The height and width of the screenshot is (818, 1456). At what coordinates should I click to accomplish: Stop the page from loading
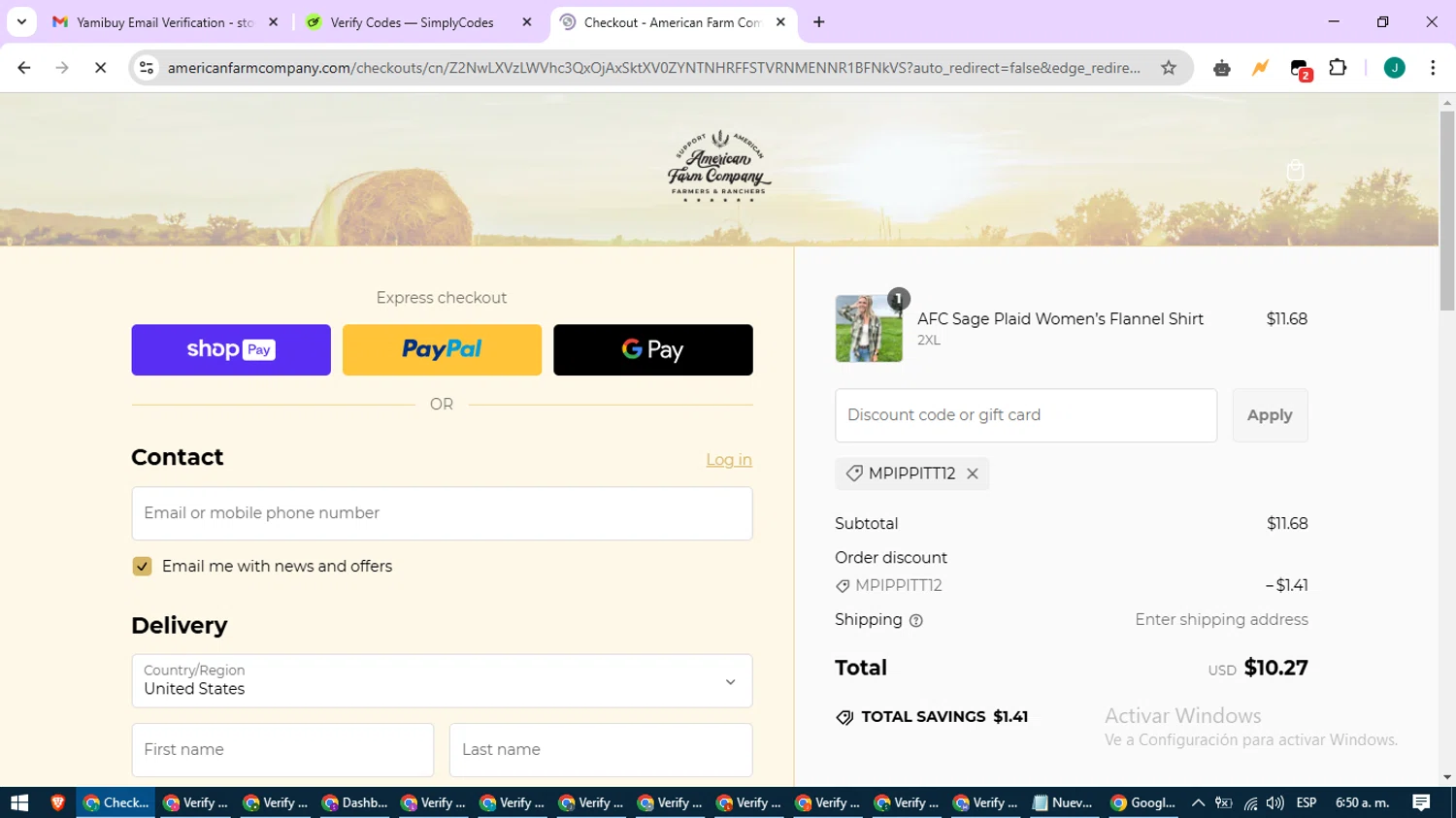[x=100, y=68]
